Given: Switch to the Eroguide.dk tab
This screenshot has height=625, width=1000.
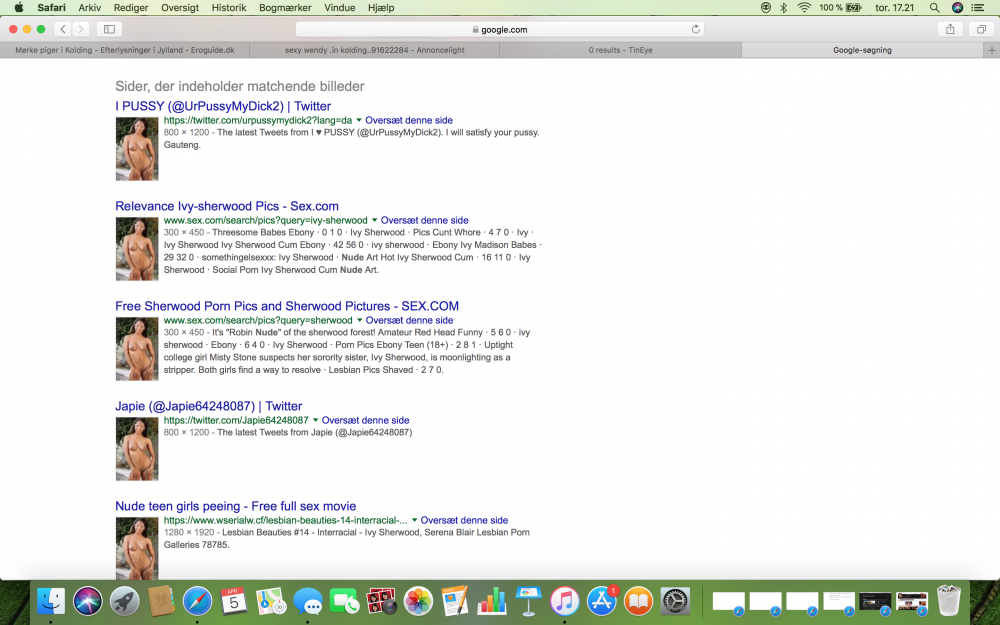Looking at the screenshot, I should (124, 50).
